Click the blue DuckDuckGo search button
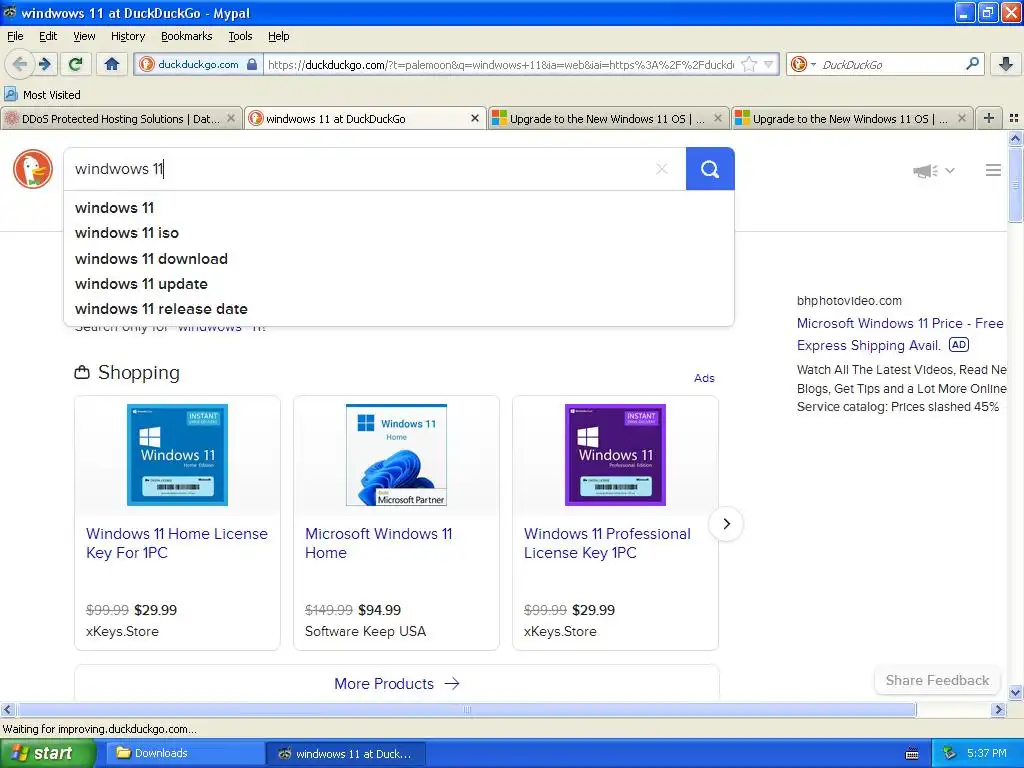 click(710, 169)
